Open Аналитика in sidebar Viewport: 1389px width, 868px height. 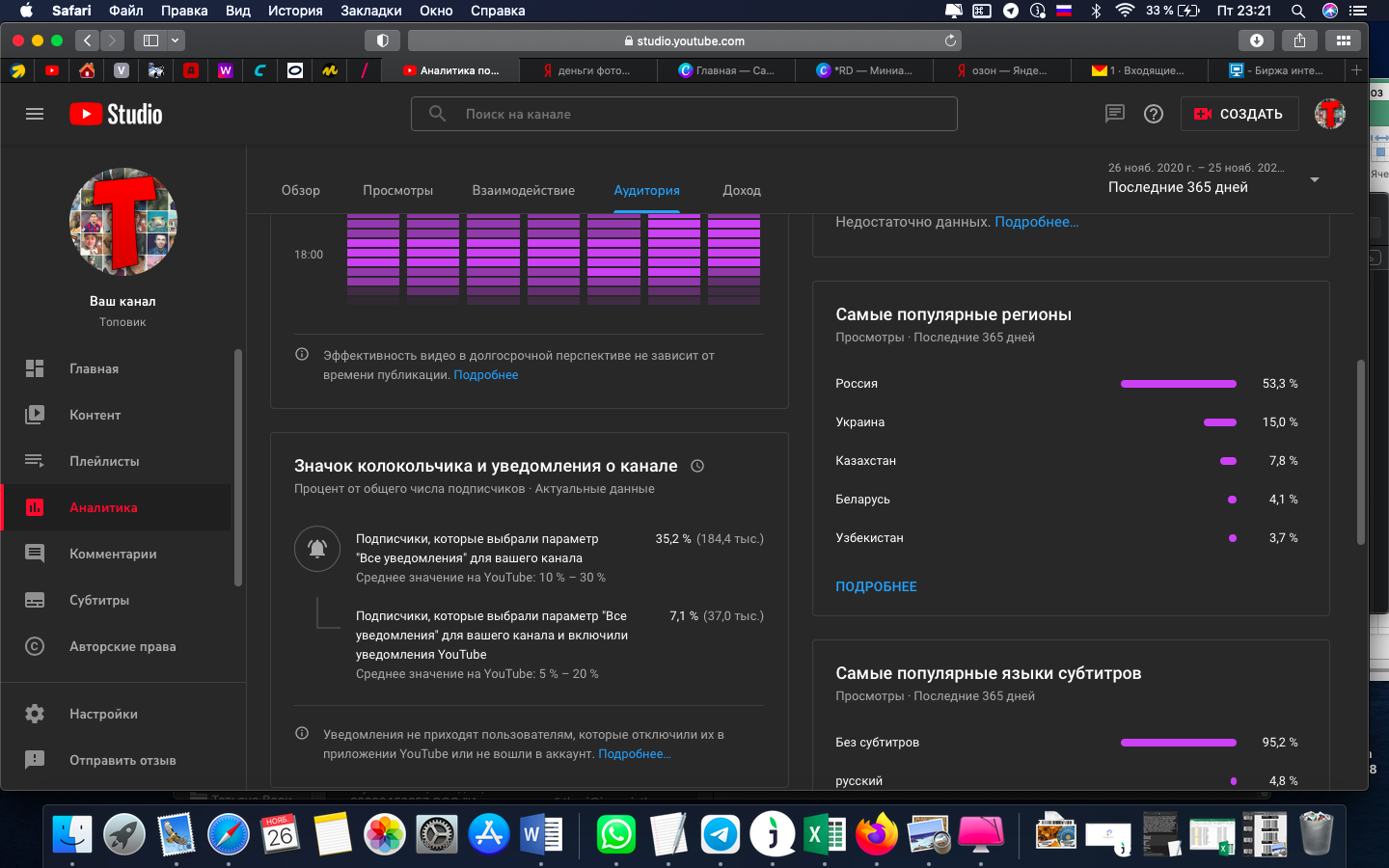coord(116,507)
